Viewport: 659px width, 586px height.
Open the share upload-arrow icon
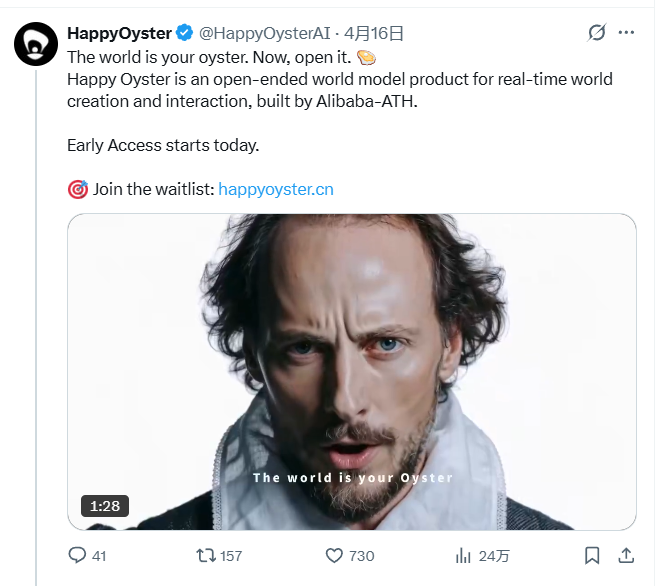coord(627,555)
